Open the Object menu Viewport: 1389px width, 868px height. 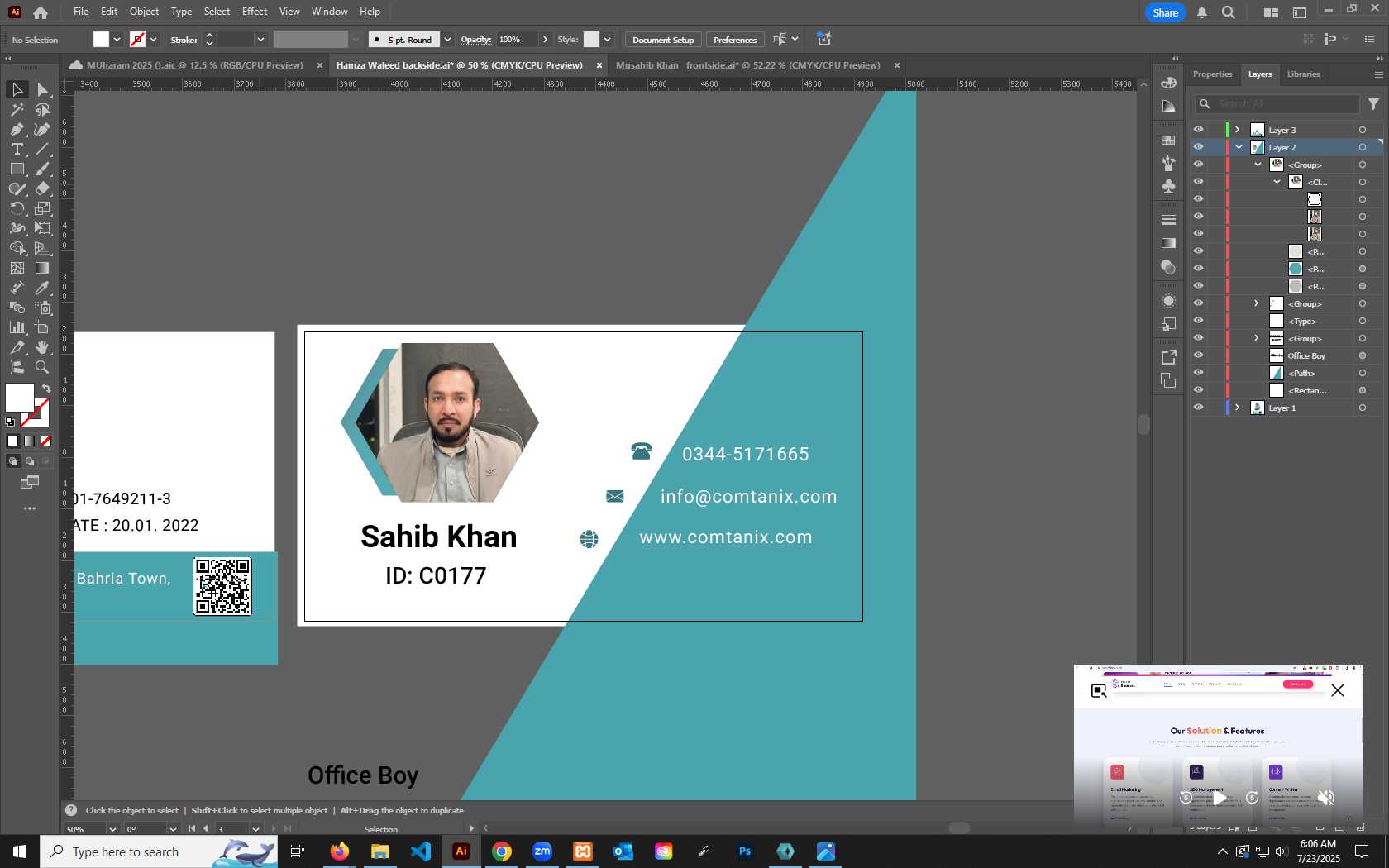coord(144,12)
